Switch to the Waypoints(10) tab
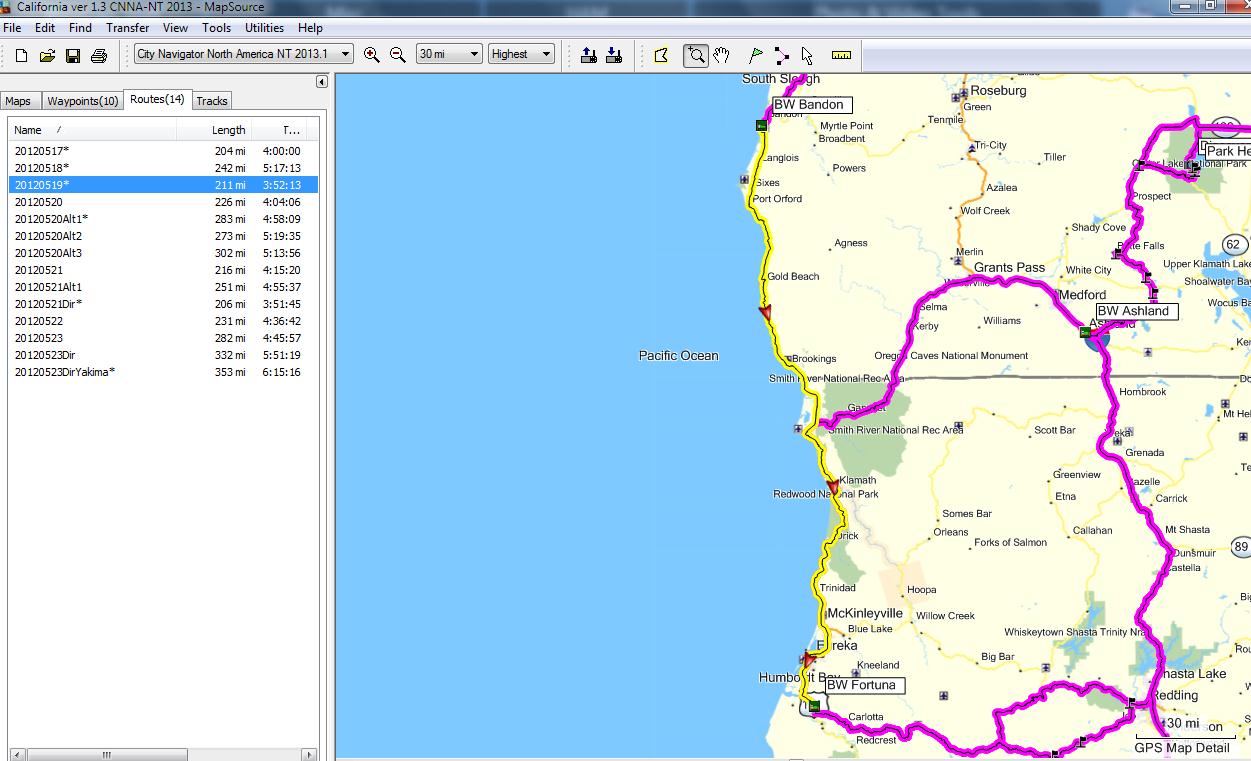Screen dimensions: 1251x761 click(x=82, y=101)
